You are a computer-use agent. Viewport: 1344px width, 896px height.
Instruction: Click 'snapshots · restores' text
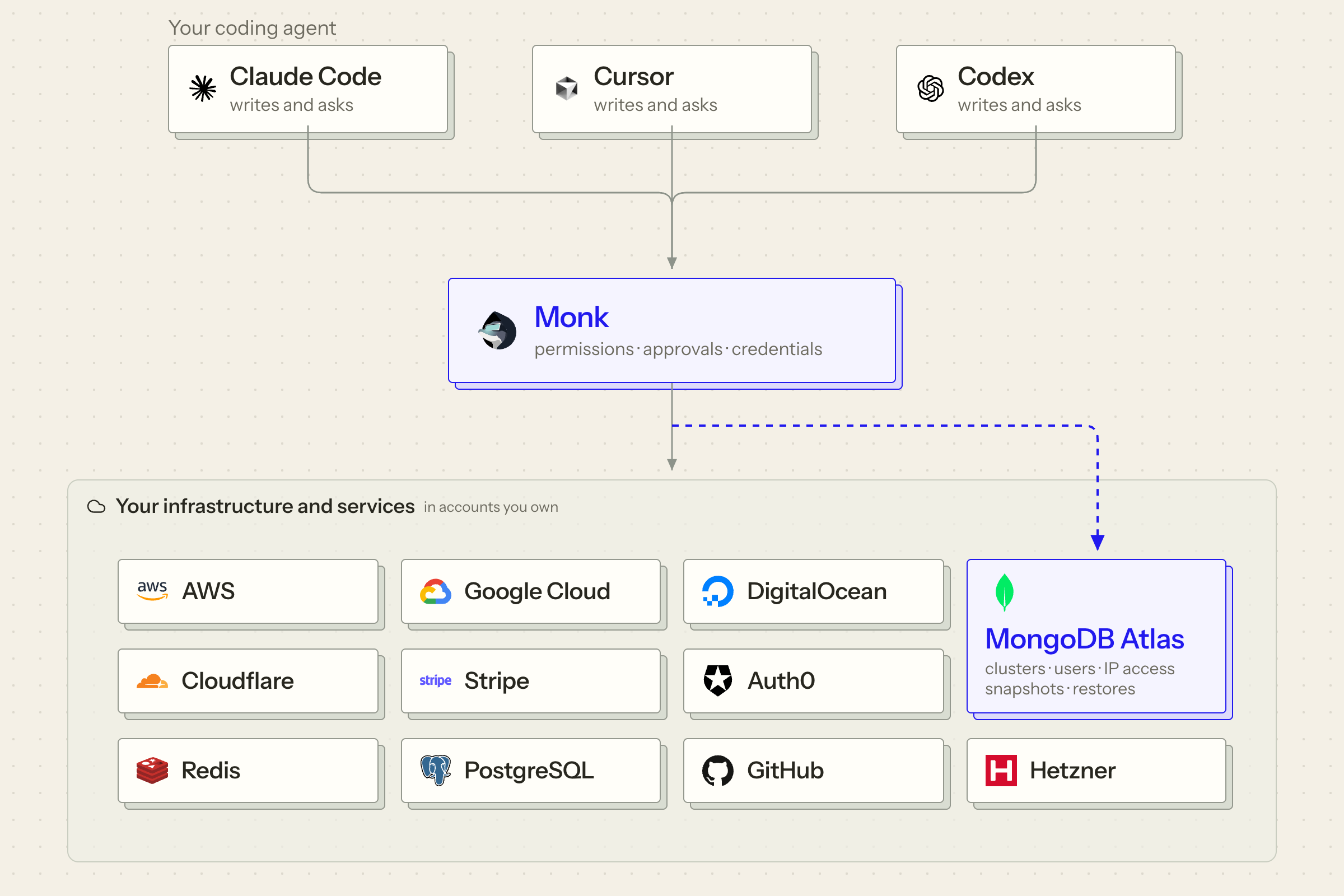coord(1060,689)
